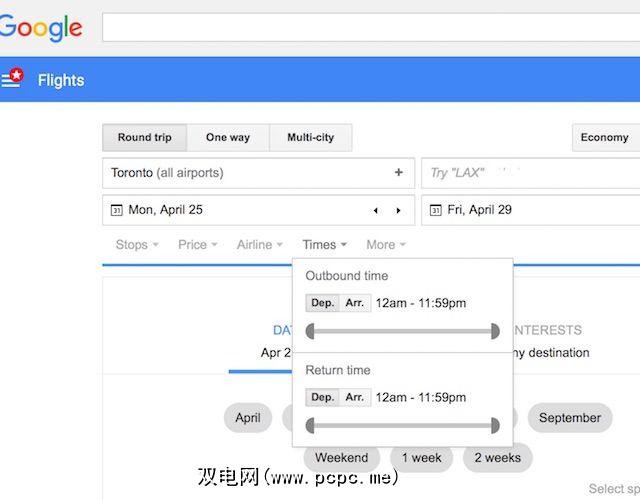Open the Economy cabin class selector

(x=604, y=138)
